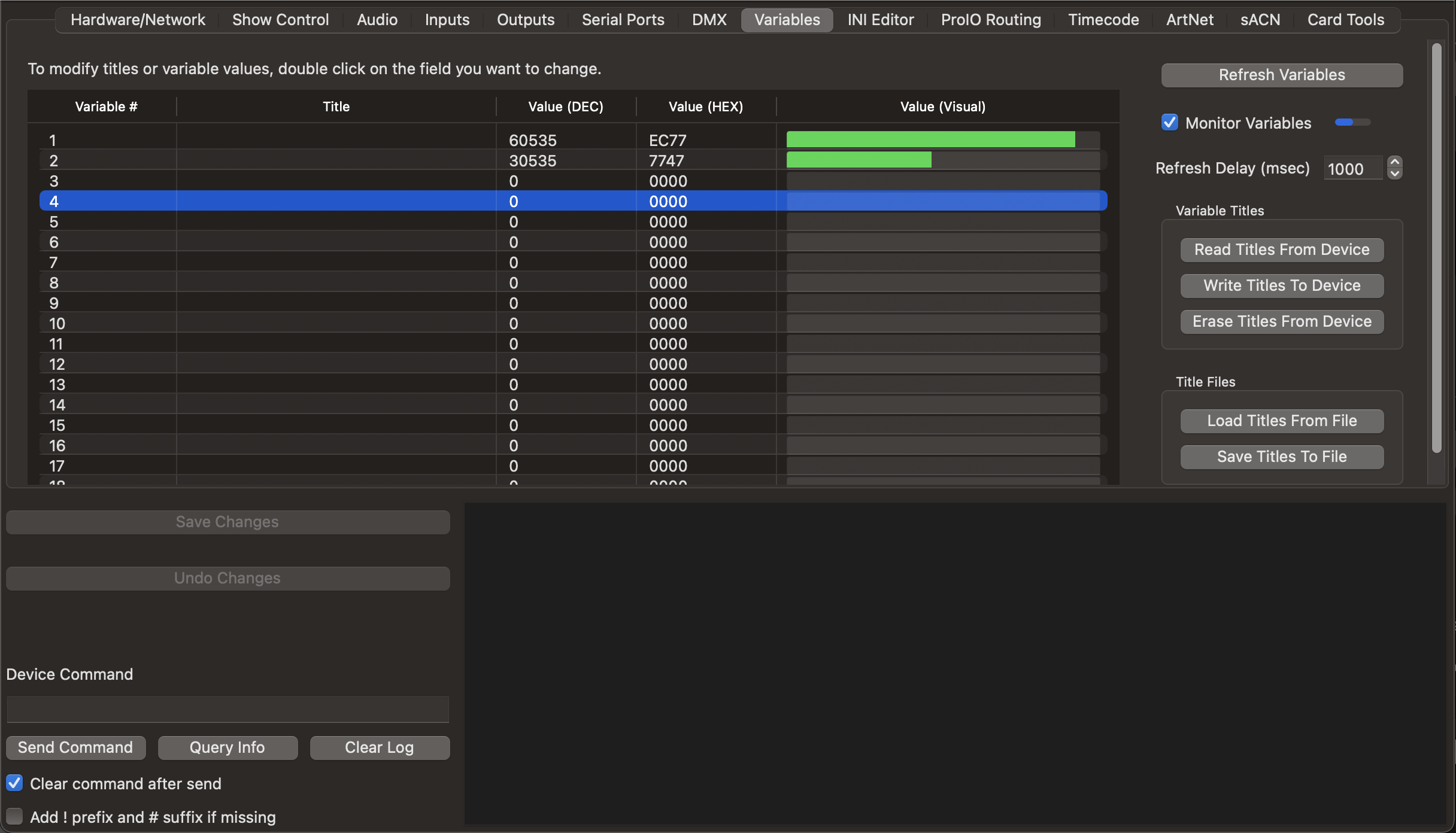Screen dimensions: 1456x833
Task: Increase the Refresh Delay with stepper up arrow
Action: (1395, 162)
